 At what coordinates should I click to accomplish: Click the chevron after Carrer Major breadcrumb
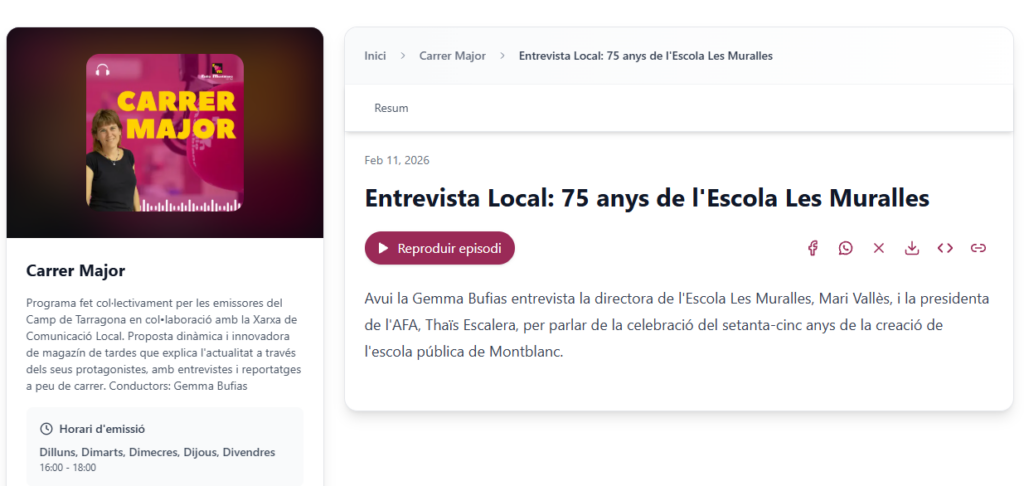point(502,56)
